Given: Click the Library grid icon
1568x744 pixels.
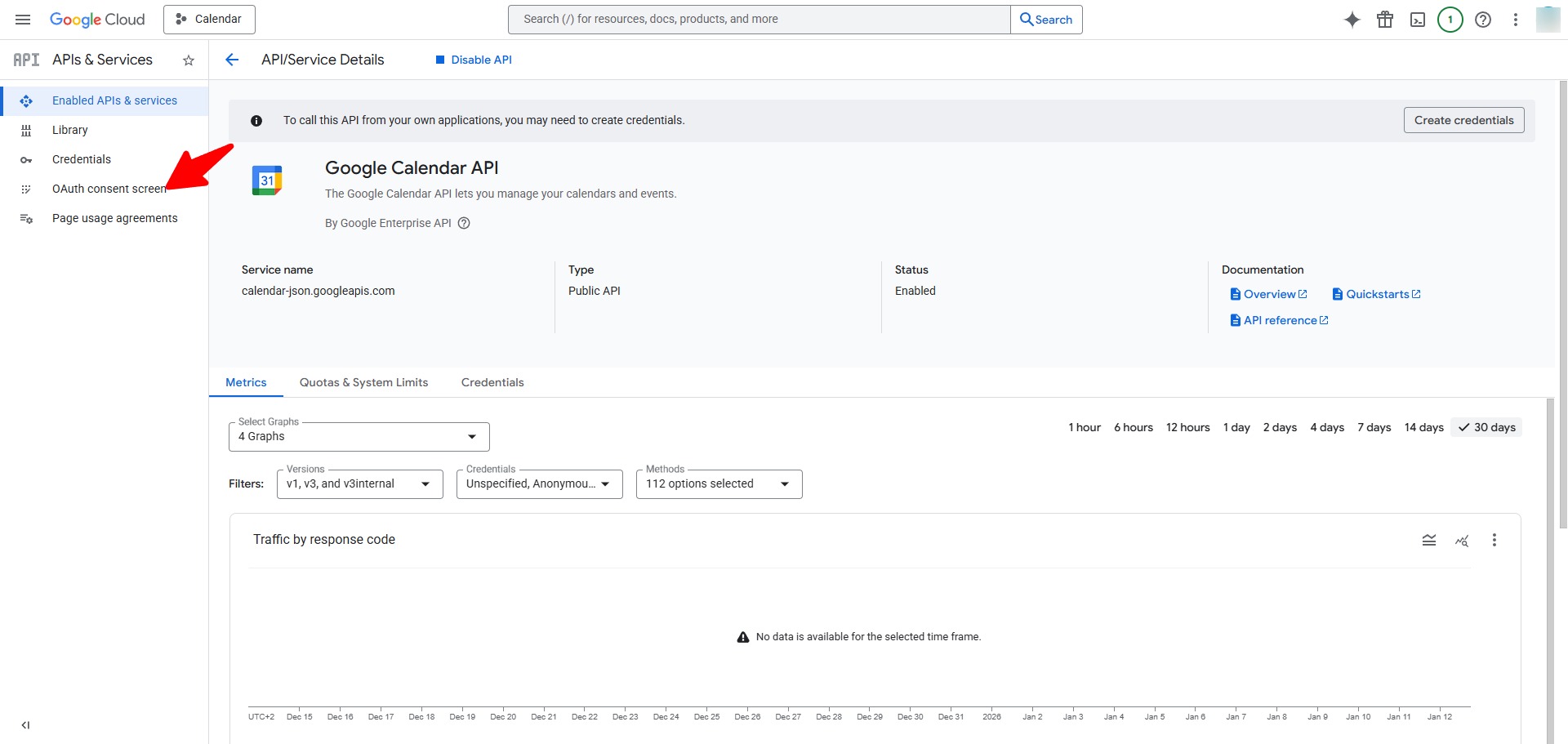Looking at the screenshot, I should [26, 131].
